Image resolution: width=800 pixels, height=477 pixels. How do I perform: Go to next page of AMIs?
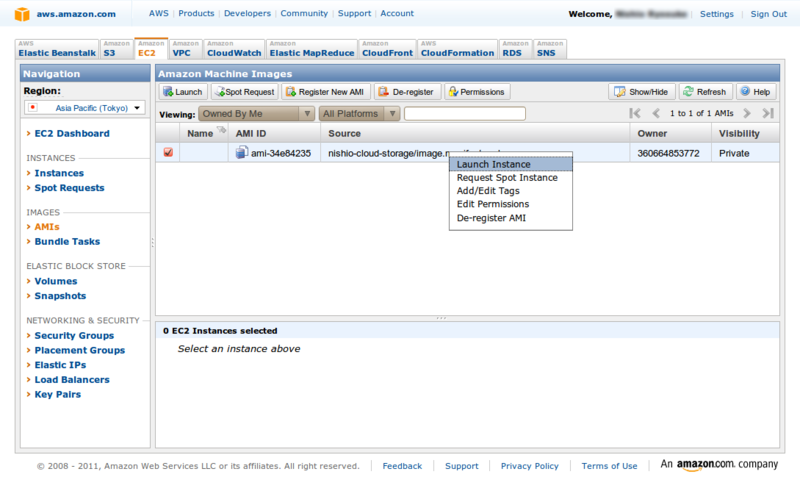point(747,113)
